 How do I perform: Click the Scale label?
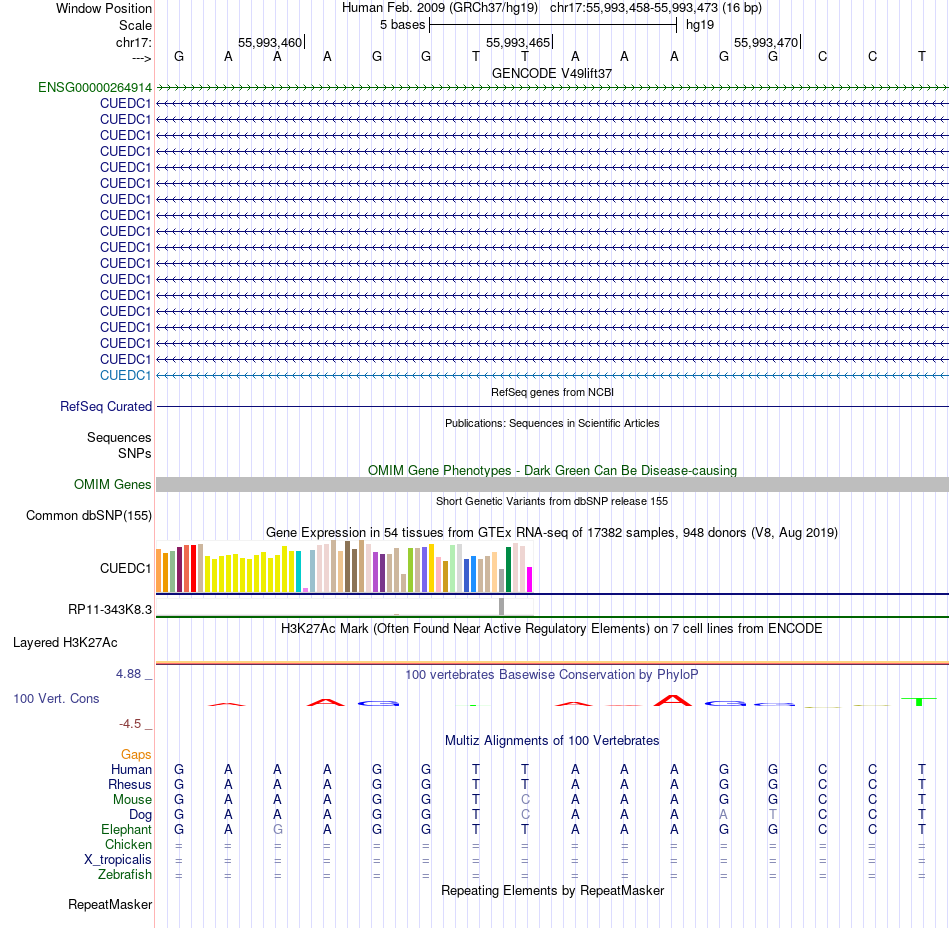135,25
